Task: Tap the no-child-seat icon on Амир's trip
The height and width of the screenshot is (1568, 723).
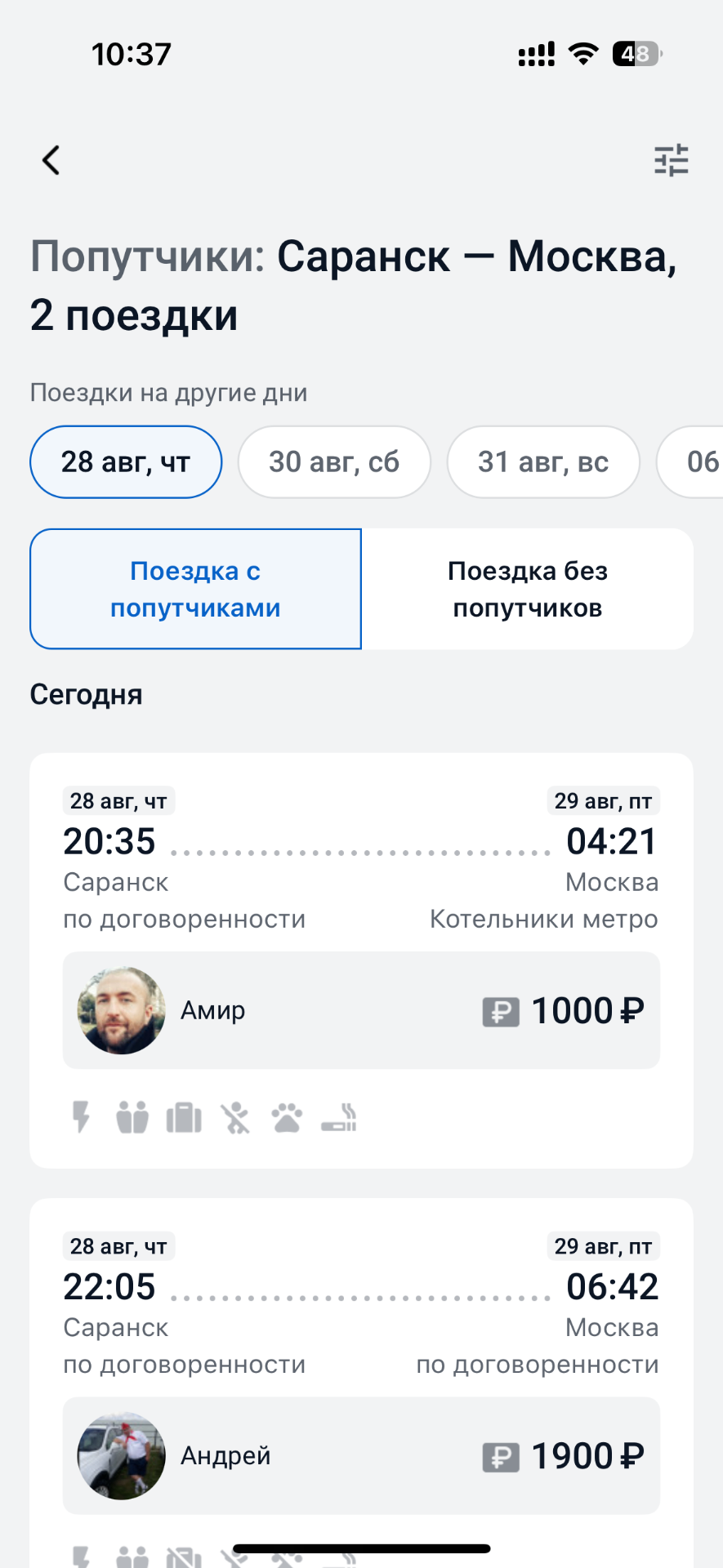Action: [235, 1117]
